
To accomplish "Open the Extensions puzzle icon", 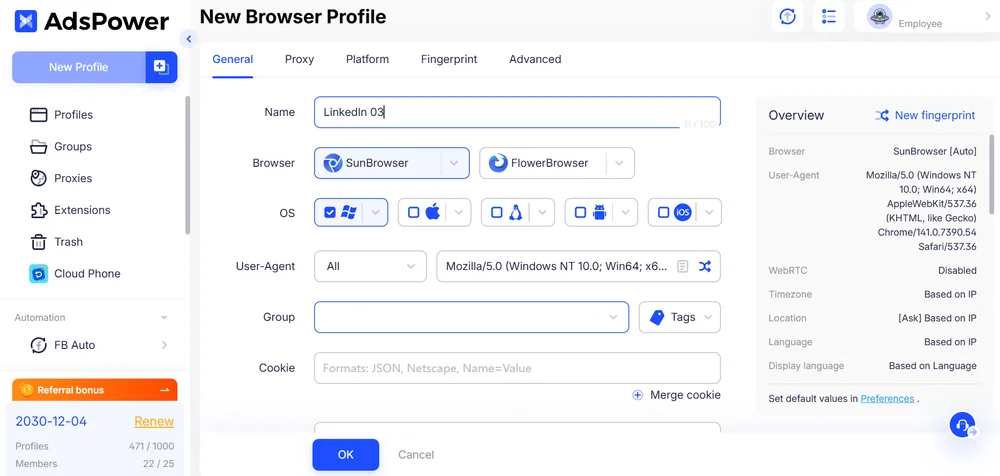I will point(39,210).
